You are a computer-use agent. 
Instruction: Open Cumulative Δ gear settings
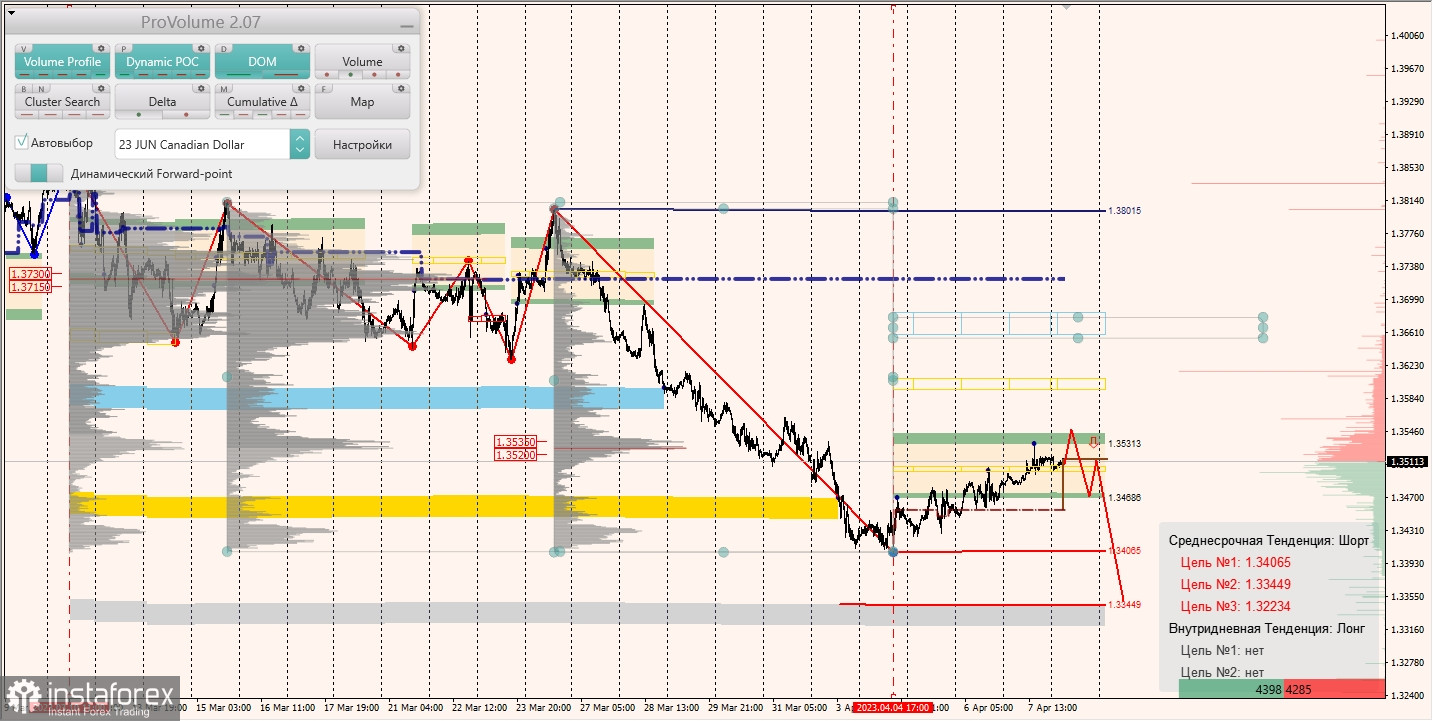[301, 88]
